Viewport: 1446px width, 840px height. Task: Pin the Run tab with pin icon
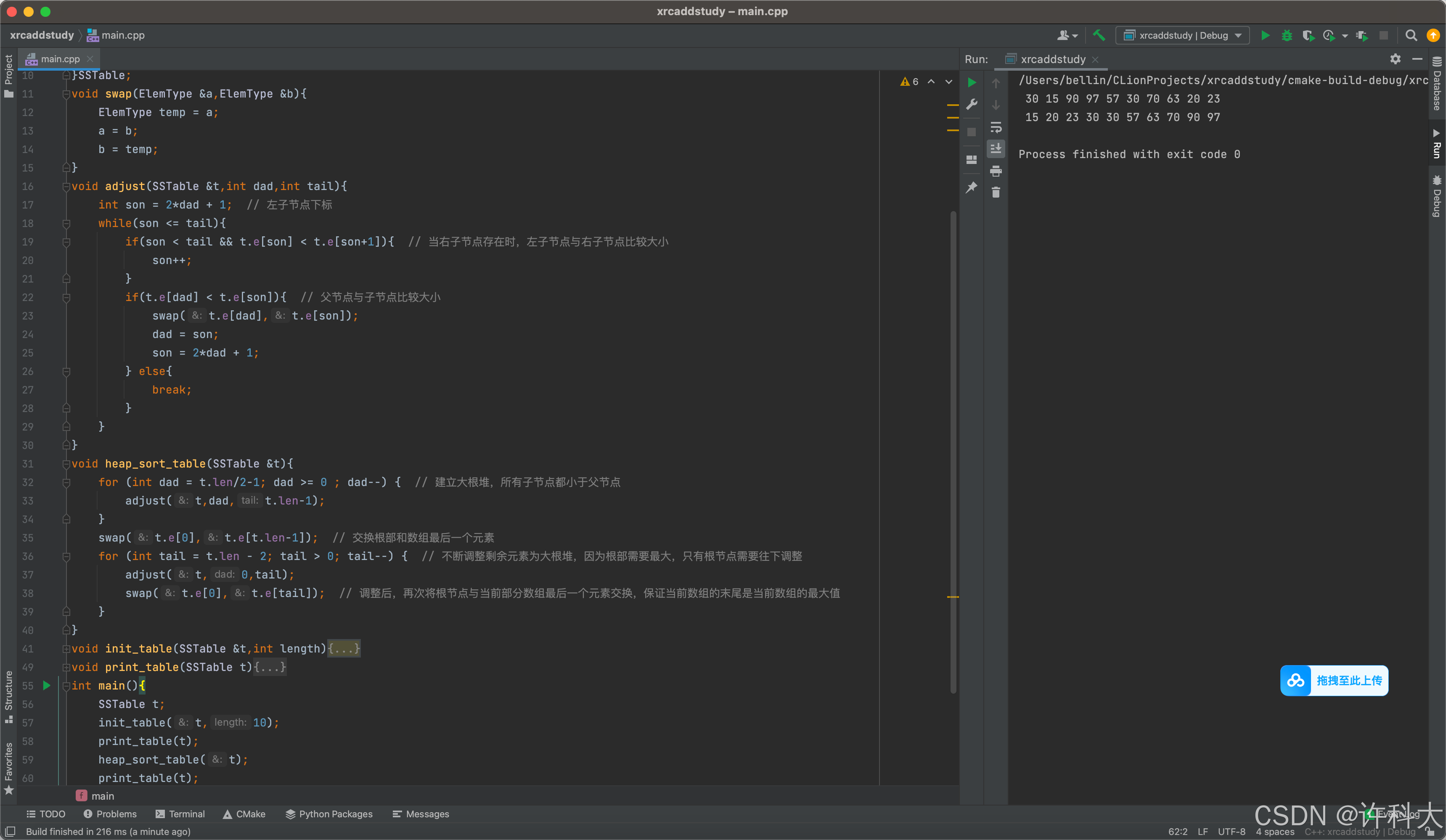972,188
